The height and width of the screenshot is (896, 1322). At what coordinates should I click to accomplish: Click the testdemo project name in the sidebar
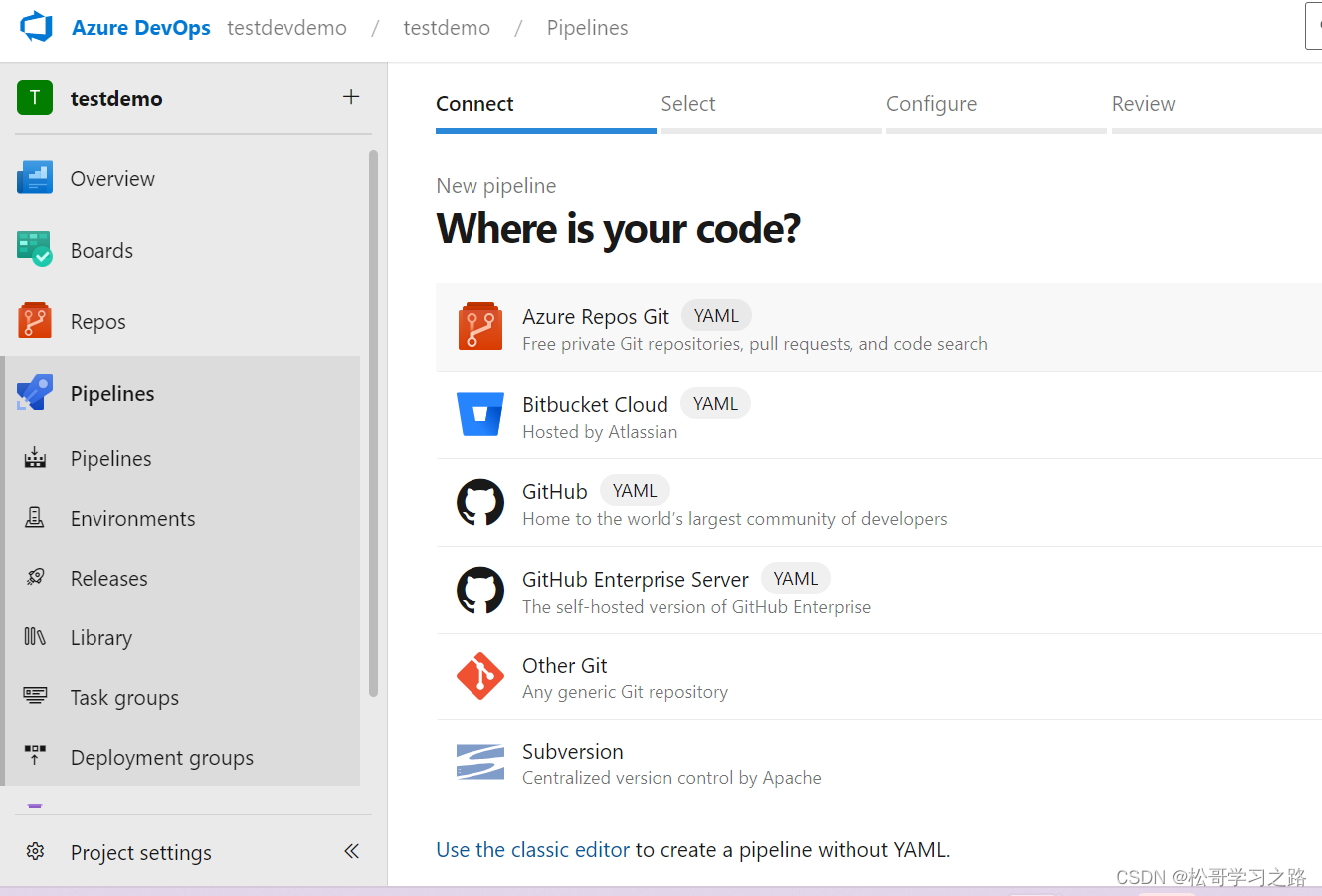click(x=116, y=98)
